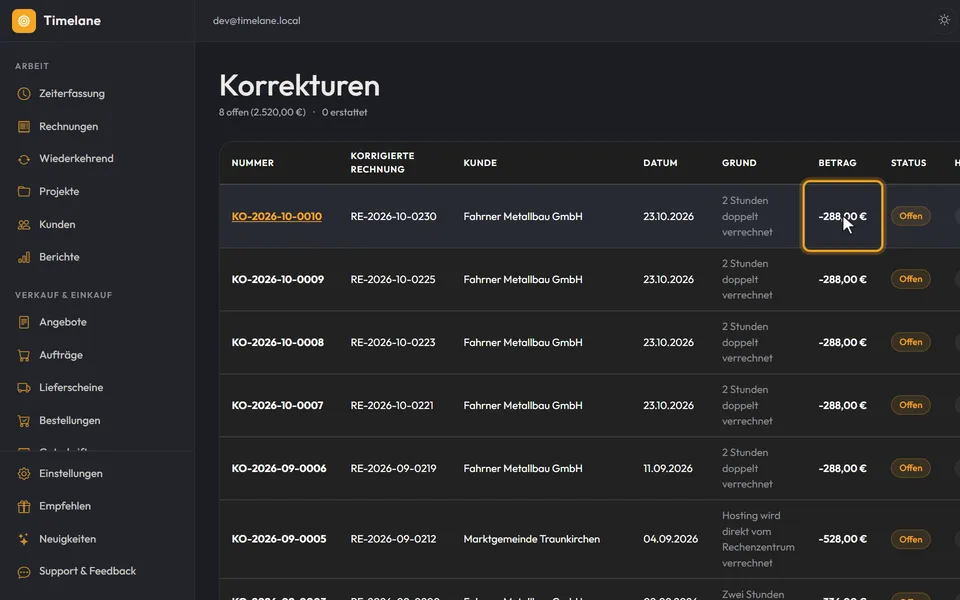Screen dimensions: 960x600
Task: Click the Betrag column header
Action: coord(838,163)
